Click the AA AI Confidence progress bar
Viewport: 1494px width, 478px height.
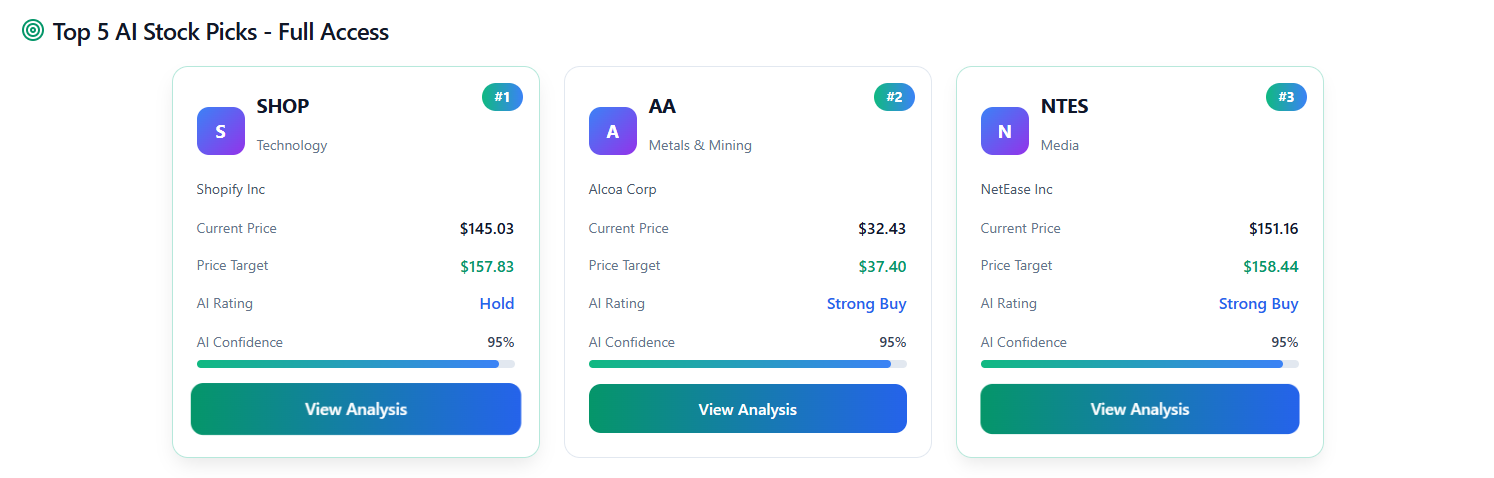[x=748, y=364]
